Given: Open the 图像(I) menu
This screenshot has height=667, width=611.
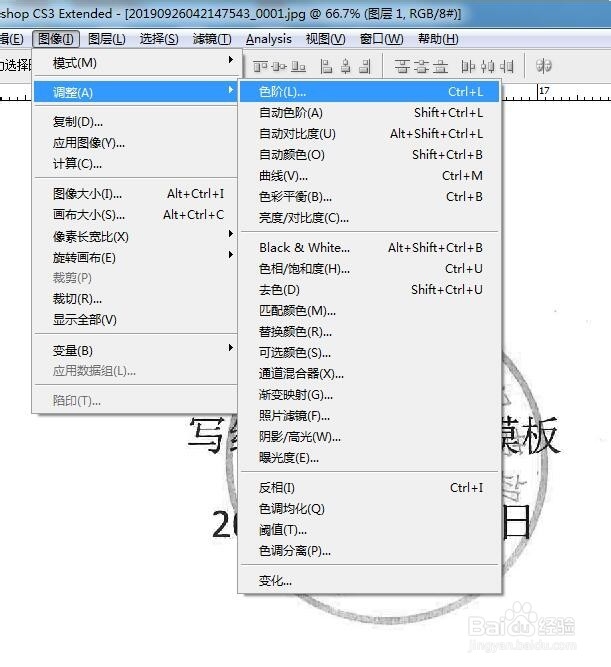Looking at the screenshot, I should pos(56,39).
